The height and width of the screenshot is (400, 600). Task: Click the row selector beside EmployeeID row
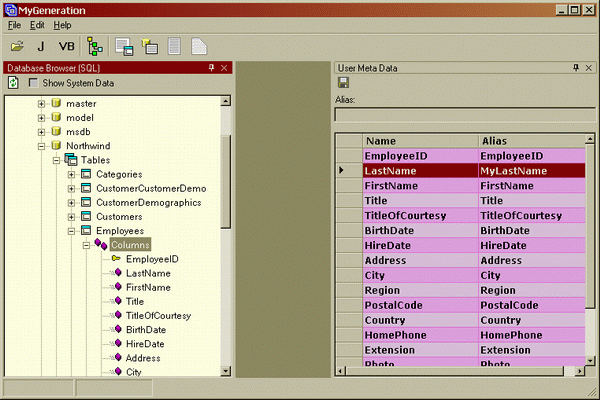pyautogui.click(x=349, y=156)
